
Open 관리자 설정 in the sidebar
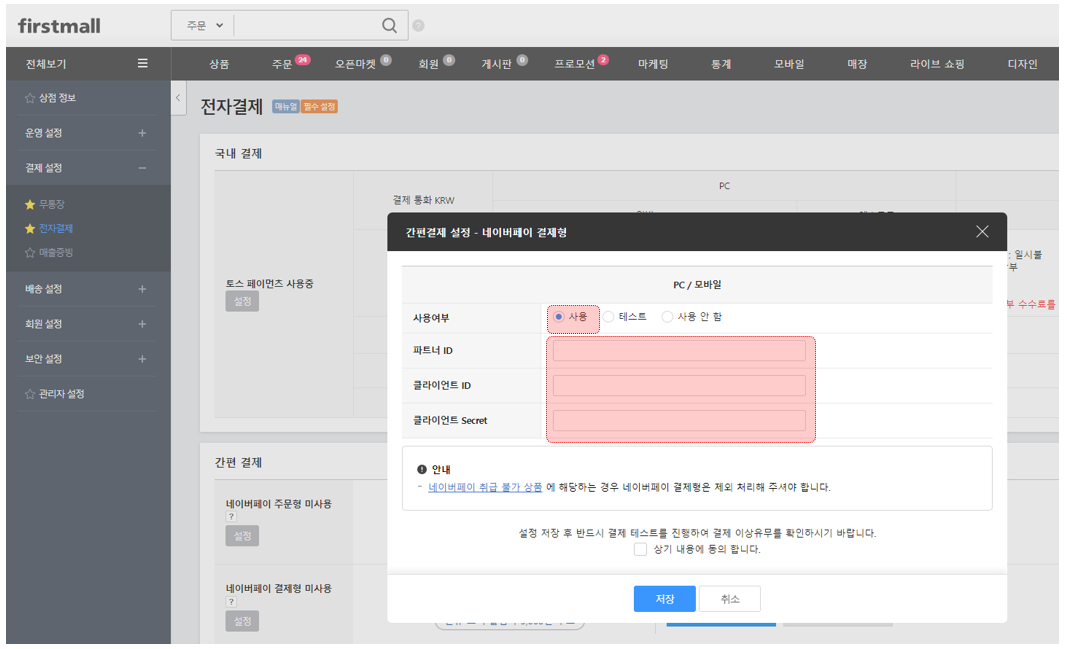[61, 394]
